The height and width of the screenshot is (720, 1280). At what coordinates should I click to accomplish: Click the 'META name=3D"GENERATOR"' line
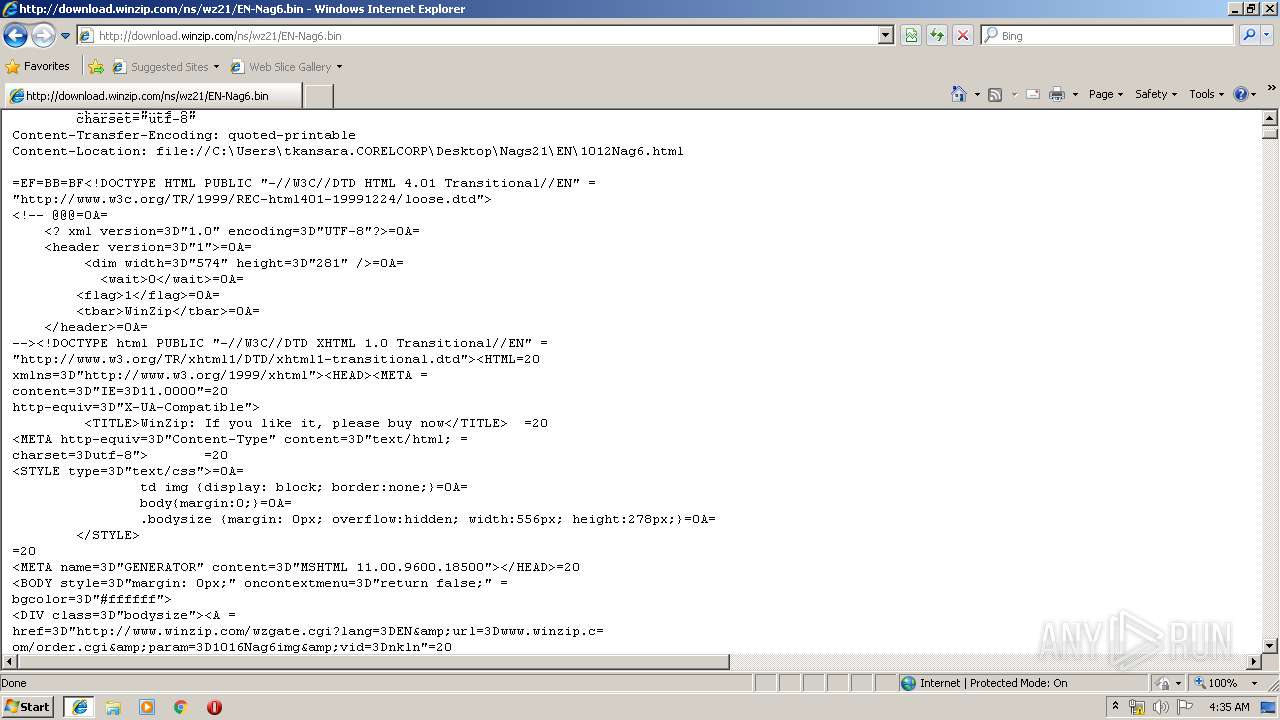296,567
